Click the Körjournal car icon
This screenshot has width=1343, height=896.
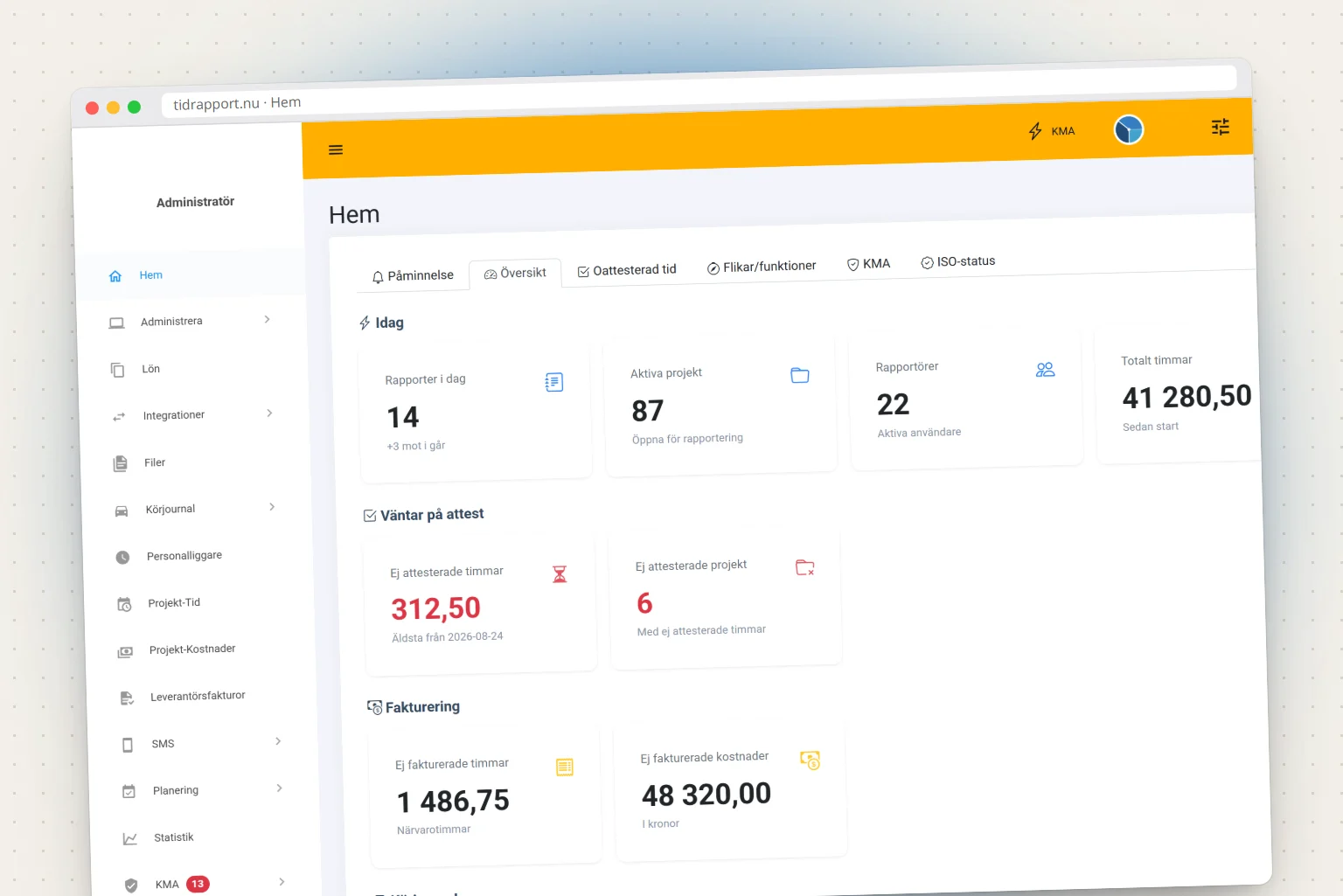click(122, 511)
